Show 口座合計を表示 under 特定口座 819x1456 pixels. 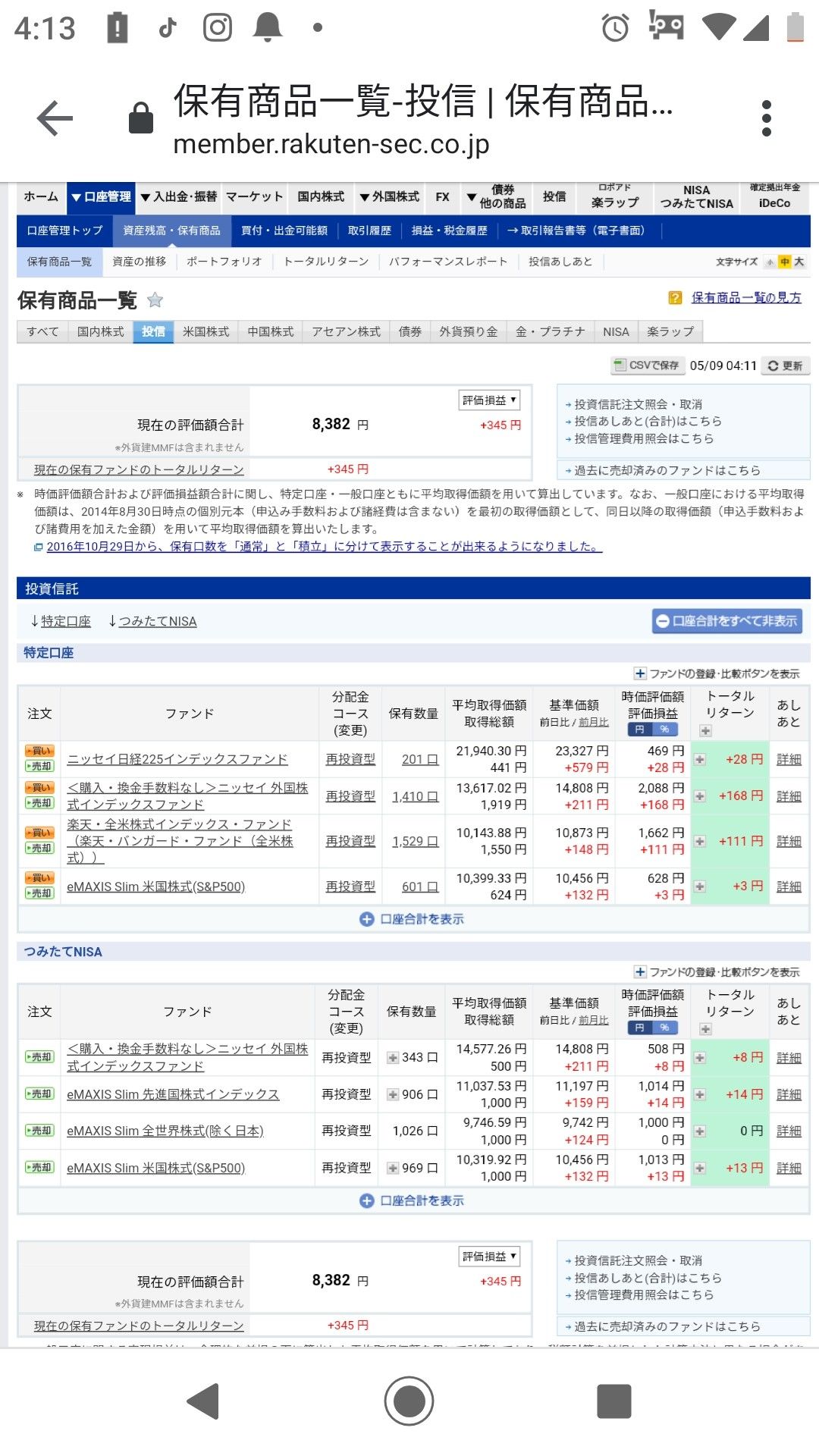pyautogui.click(x=412, y=919)
